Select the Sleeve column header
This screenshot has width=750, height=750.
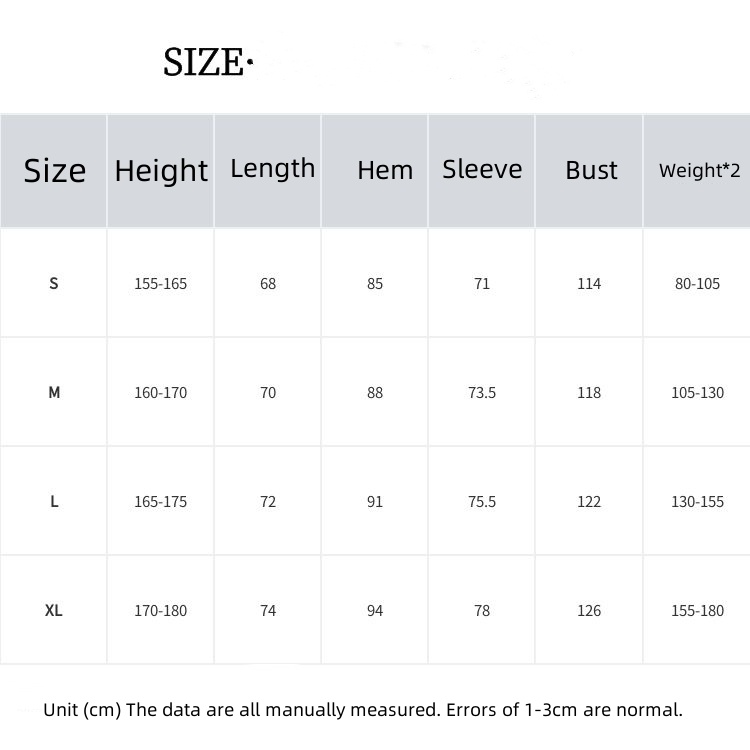[x=482, y=169]
